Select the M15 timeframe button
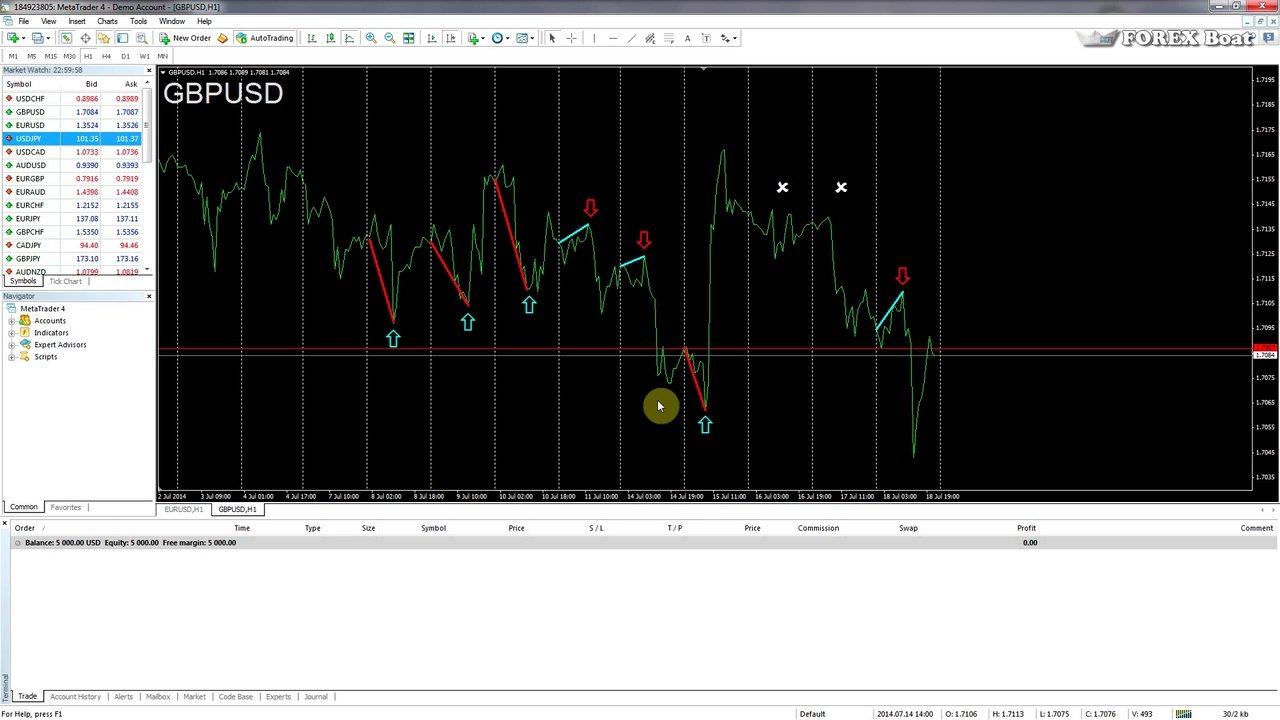1280x720 pixels. click(x=50, y=56)
